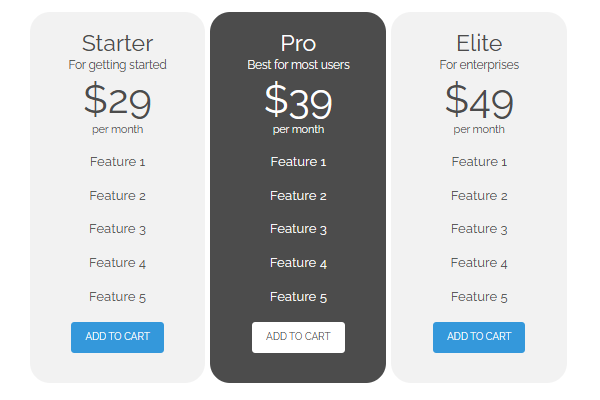Image resolution: width=600 pixels, height=400 pixels.
Task: Click "For getting started" subtitle
Action: [x=117, y=65]
